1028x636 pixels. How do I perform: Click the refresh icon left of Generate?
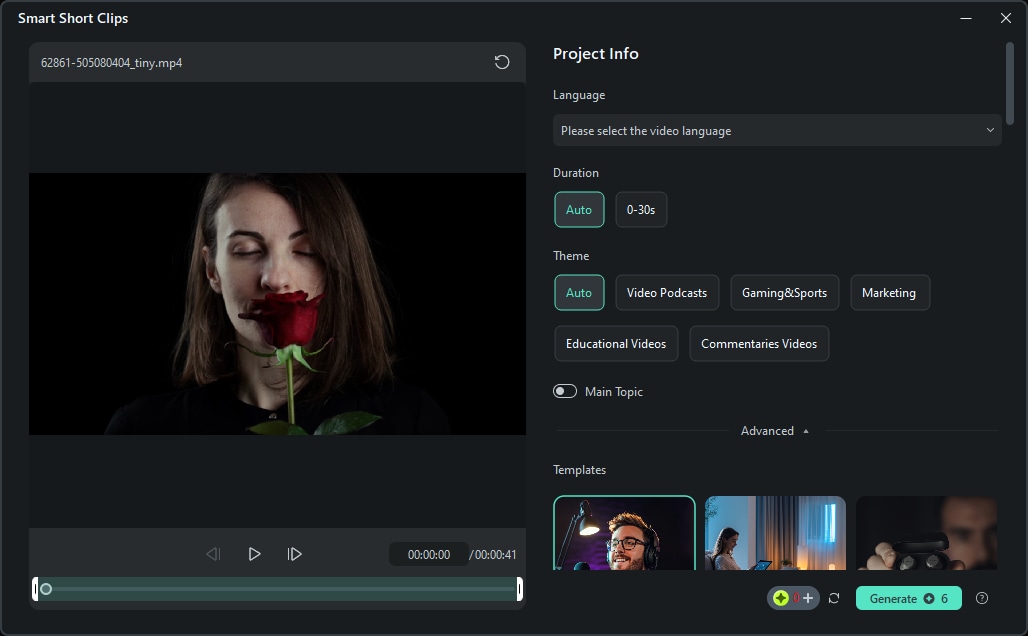tap(834, 598)
